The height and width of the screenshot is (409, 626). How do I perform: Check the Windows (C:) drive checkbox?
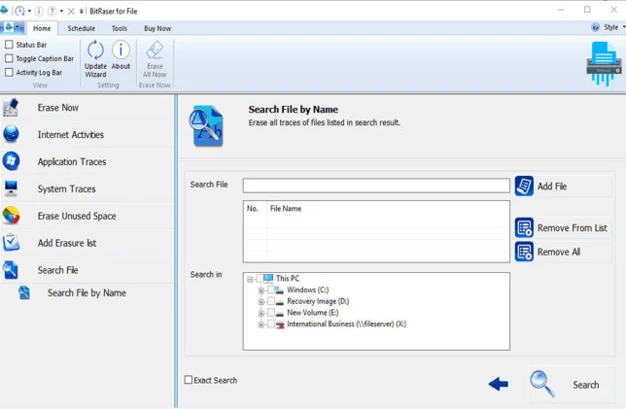(271, 290)
